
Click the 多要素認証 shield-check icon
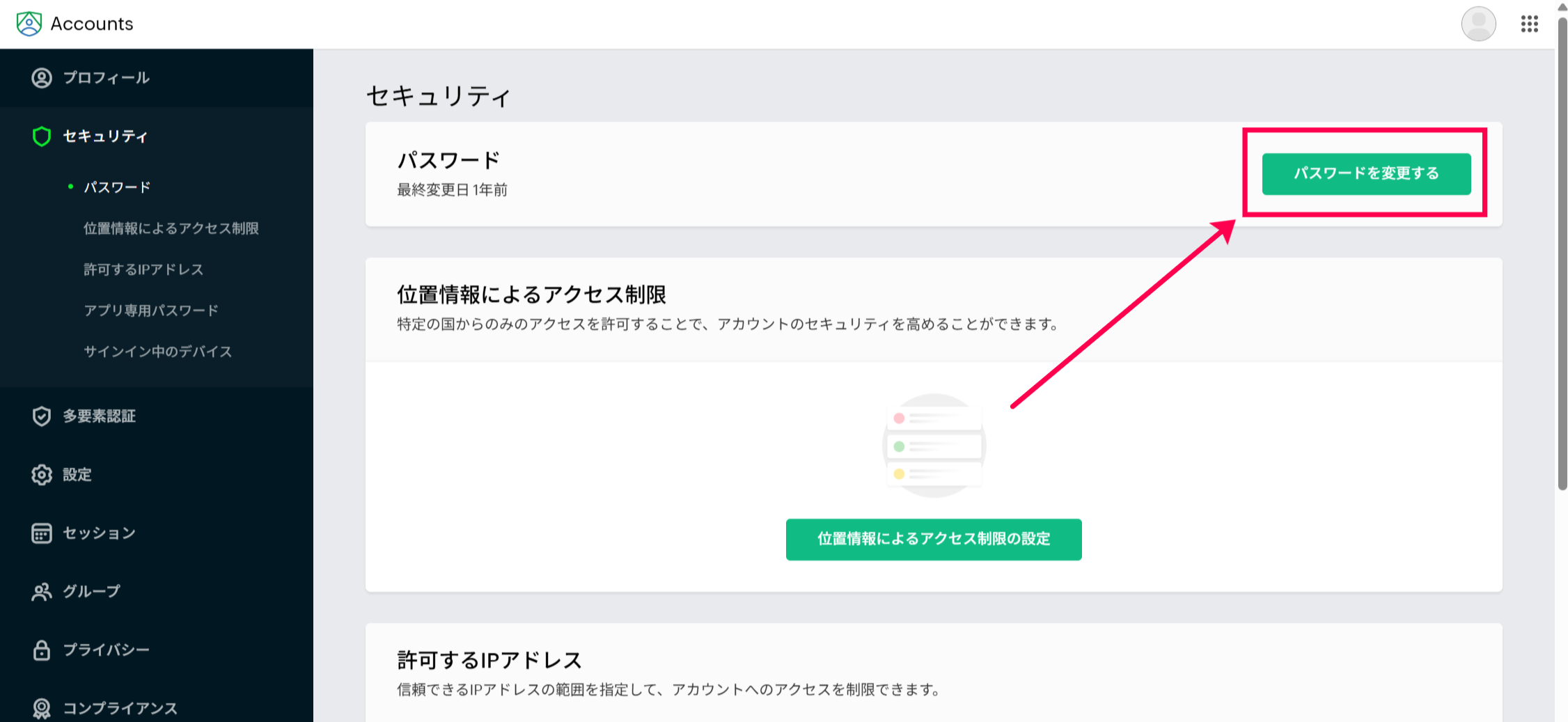click(42, 416)
